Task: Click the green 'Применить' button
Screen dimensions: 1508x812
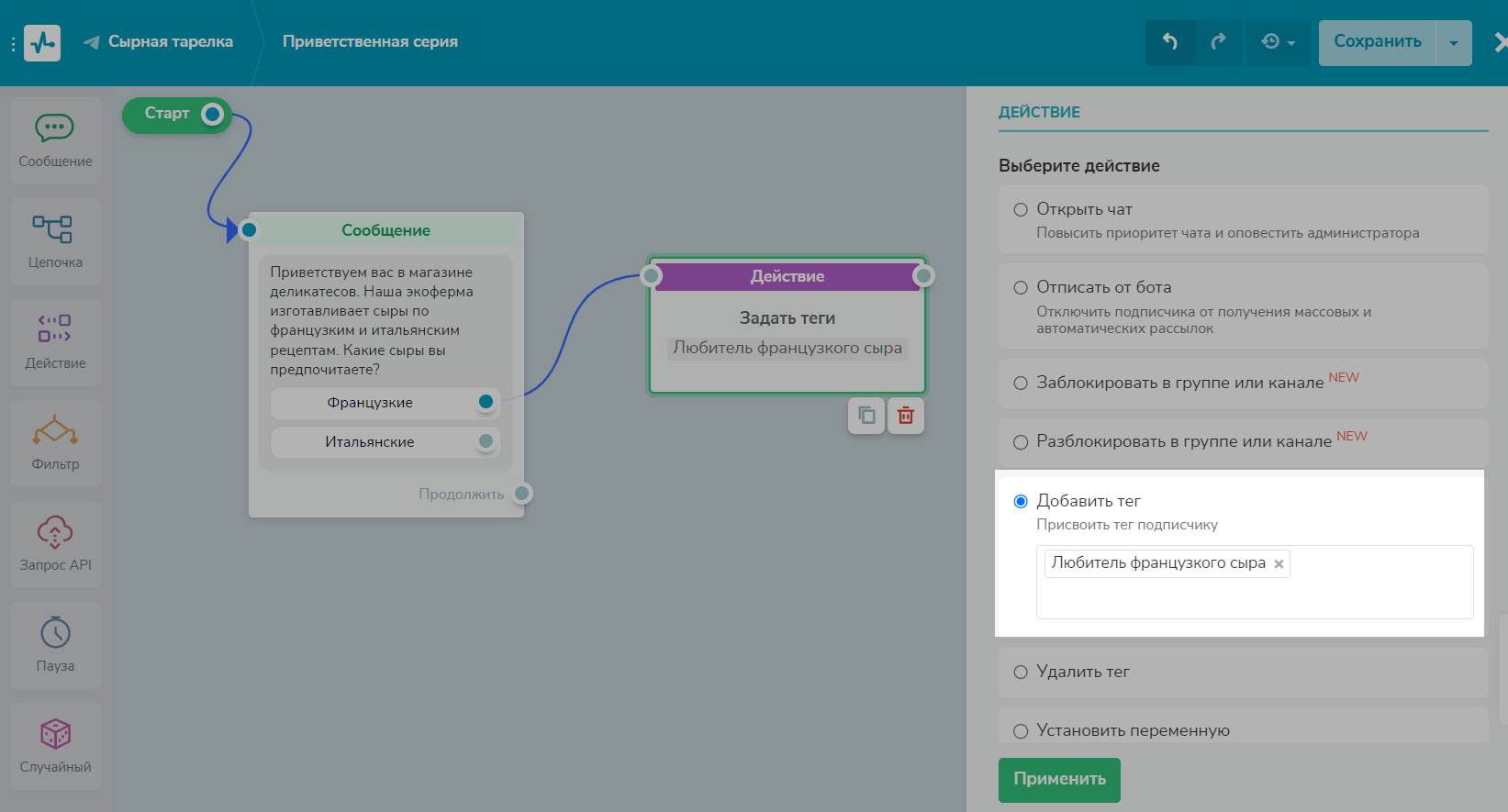Action: click(1059, 779)
